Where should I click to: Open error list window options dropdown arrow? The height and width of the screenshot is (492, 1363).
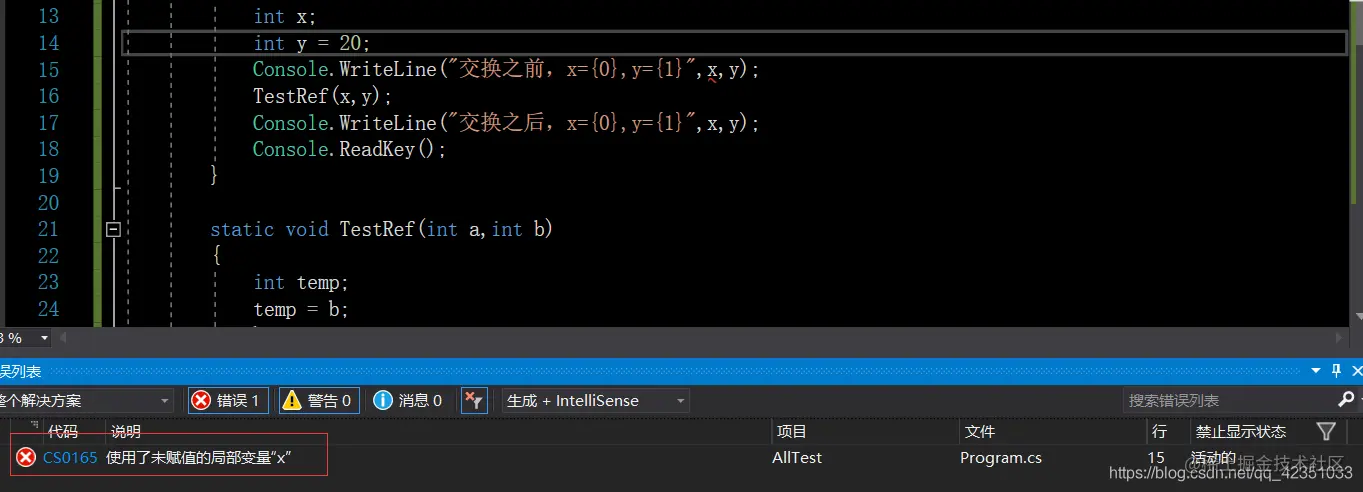pos(1316,371)
